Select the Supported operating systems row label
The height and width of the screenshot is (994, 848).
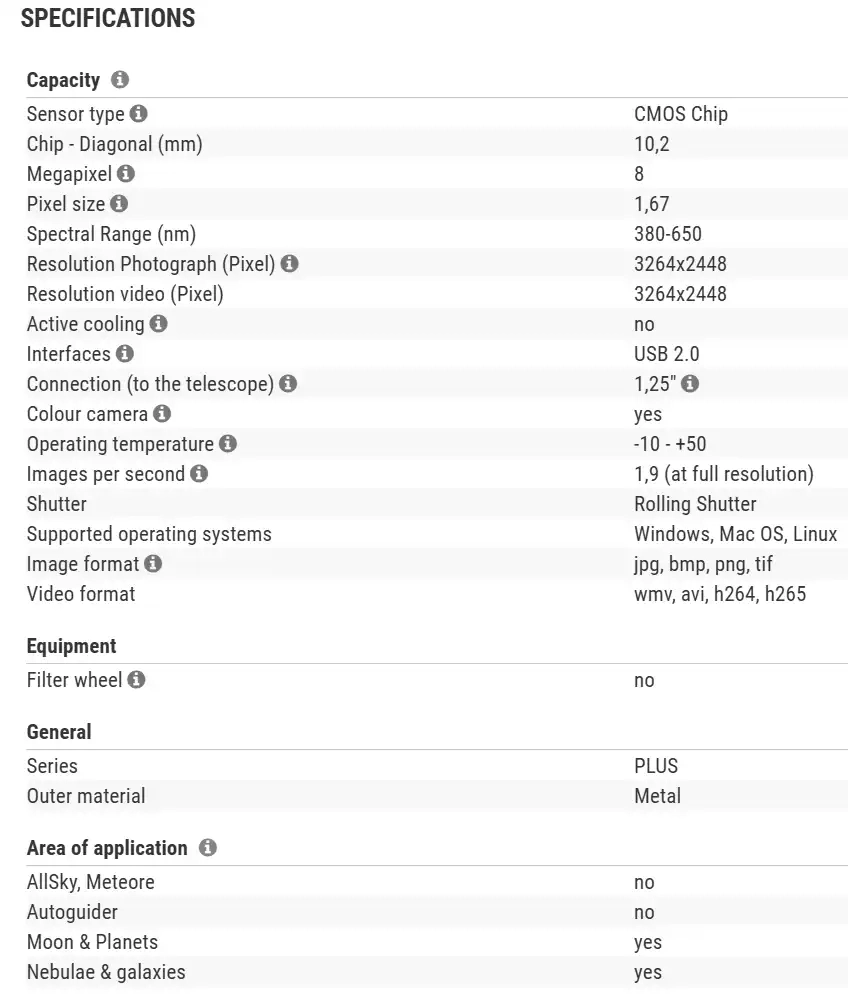pos(149,534)
